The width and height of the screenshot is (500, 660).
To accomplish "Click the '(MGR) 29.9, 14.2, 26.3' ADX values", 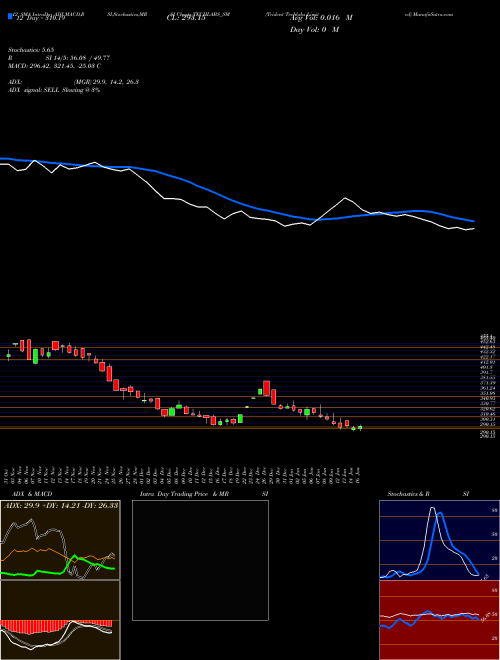I will 106,82.
